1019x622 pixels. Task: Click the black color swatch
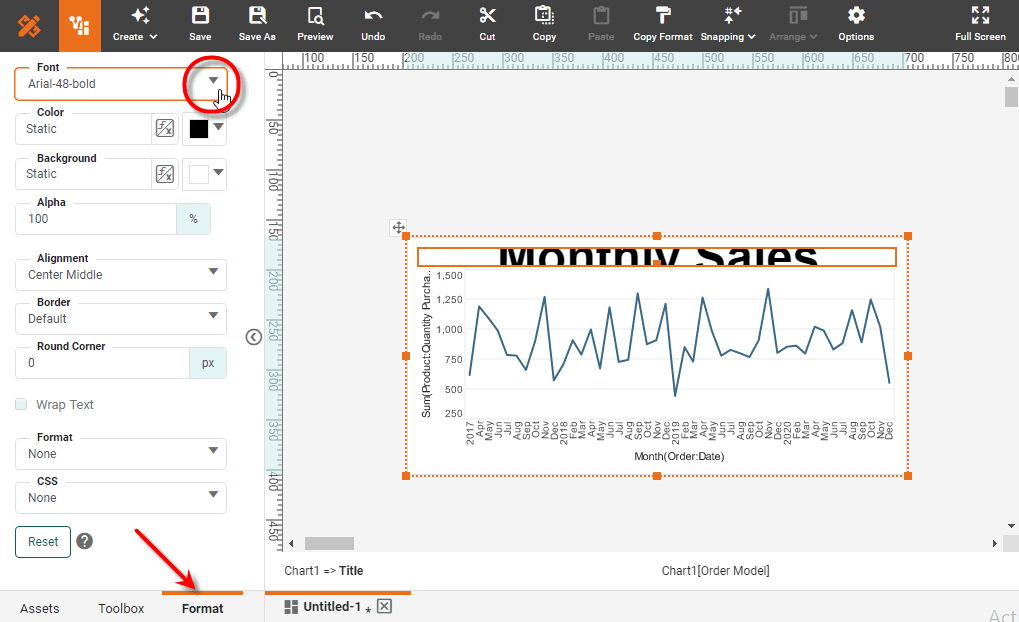pos(199,128)
